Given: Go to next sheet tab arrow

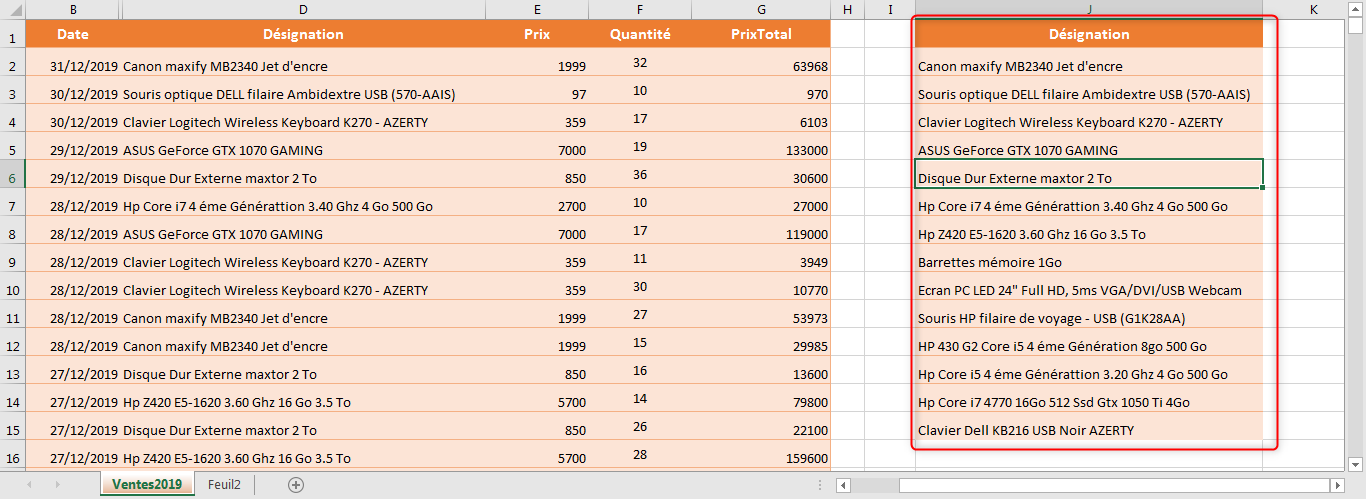Looking at the screenshot, I should (57, 485).
